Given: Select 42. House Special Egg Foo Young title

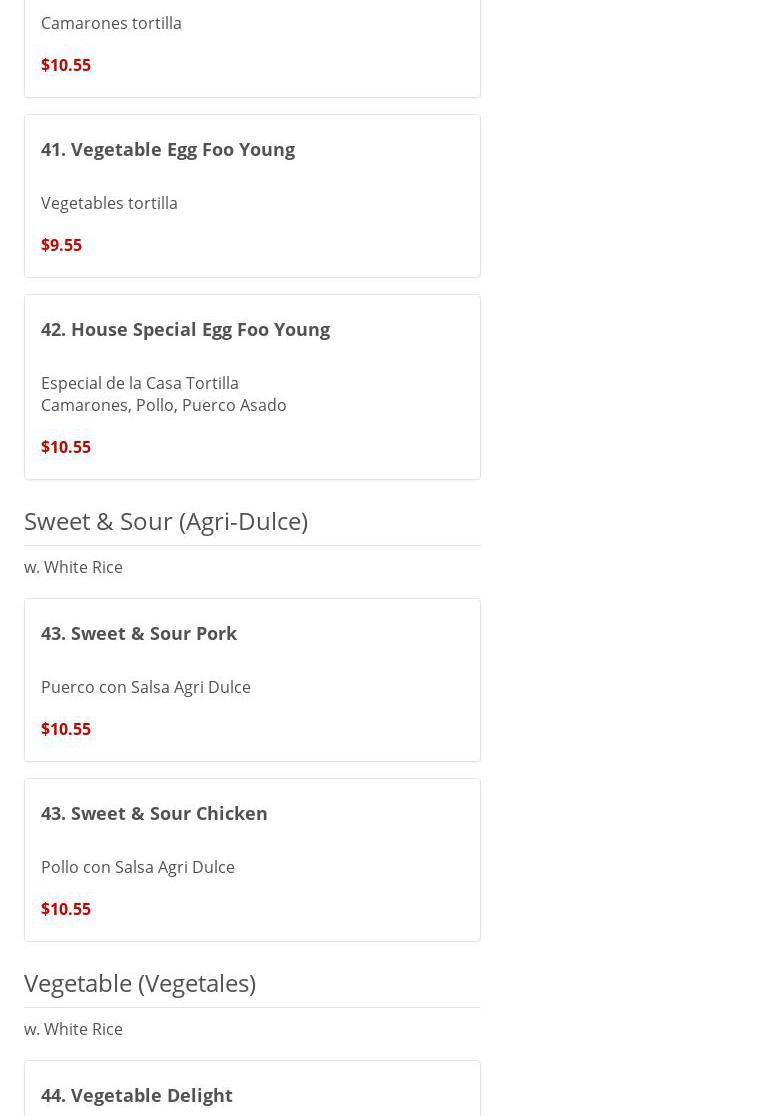Looking at the screenshot, I should 185,329.
